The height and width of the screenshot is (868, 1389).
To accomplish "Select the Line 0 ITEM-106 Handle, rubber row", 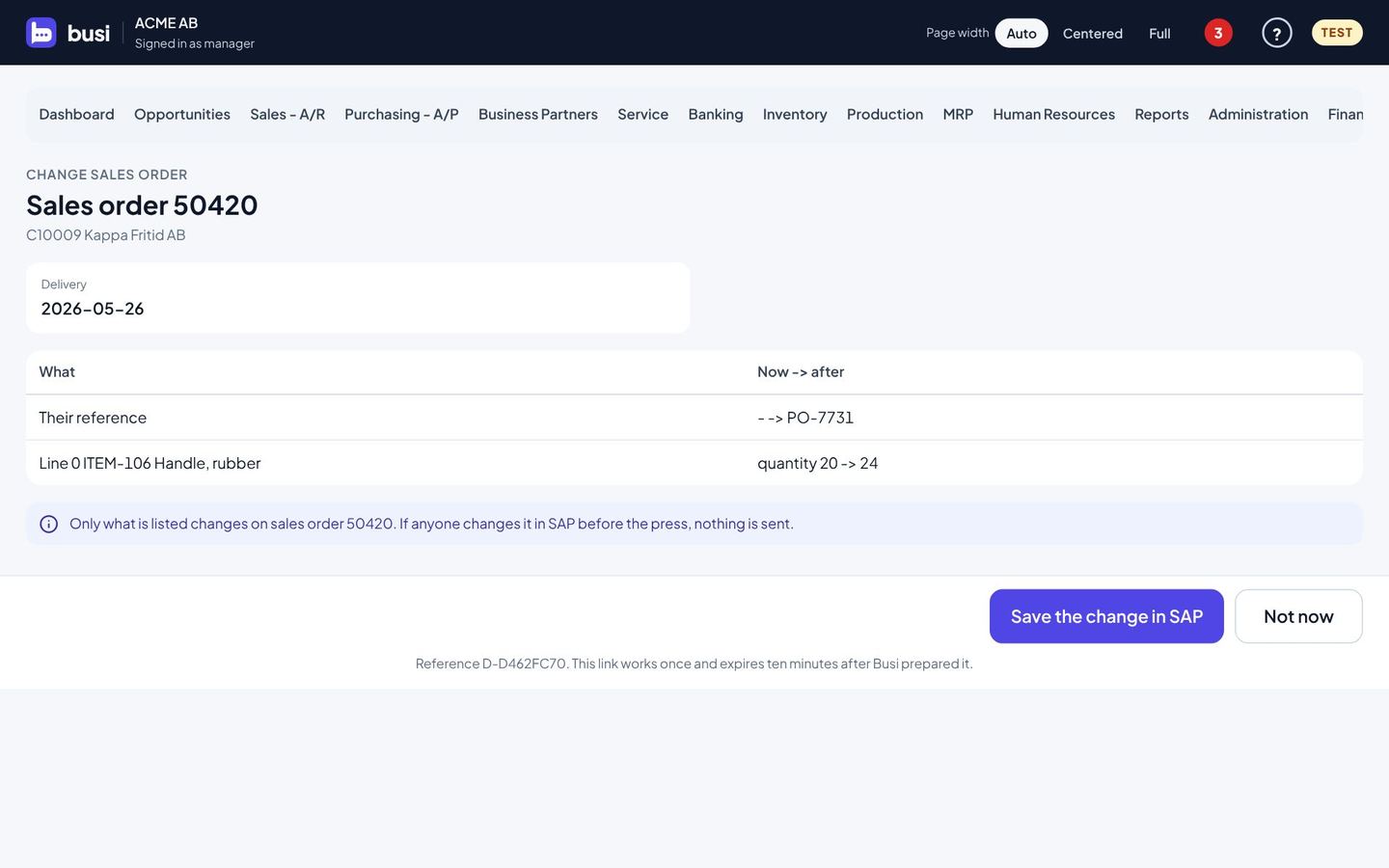I will pyautogui.click(x=694, y=463).
